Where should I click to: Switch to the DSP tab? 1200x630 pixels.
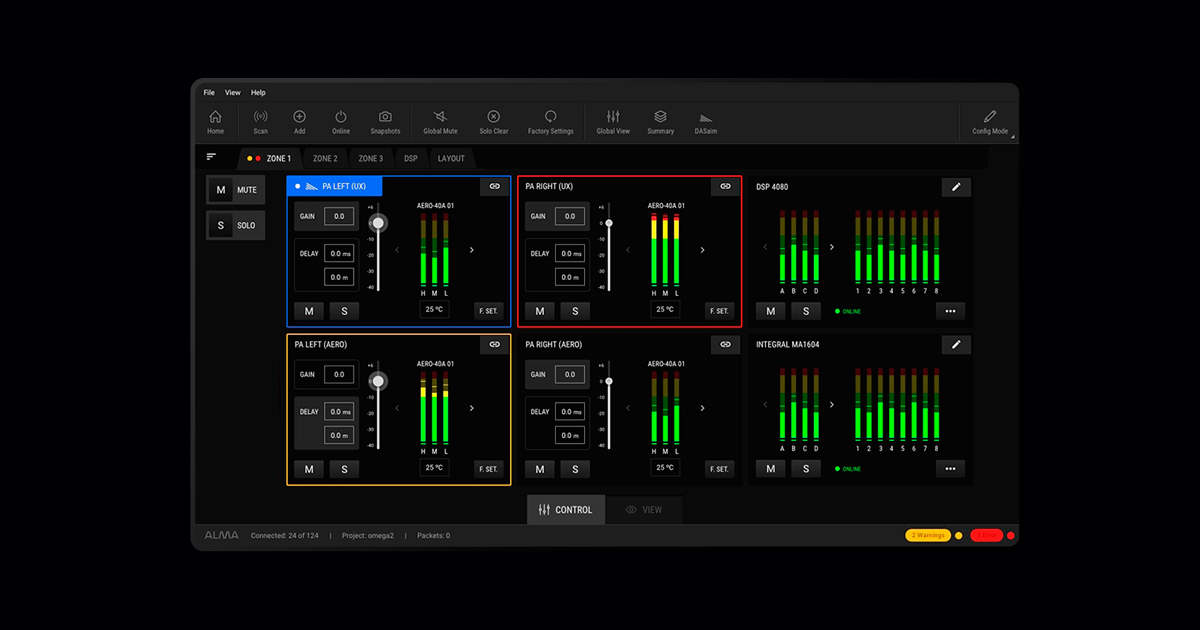(x=411, y=158)
